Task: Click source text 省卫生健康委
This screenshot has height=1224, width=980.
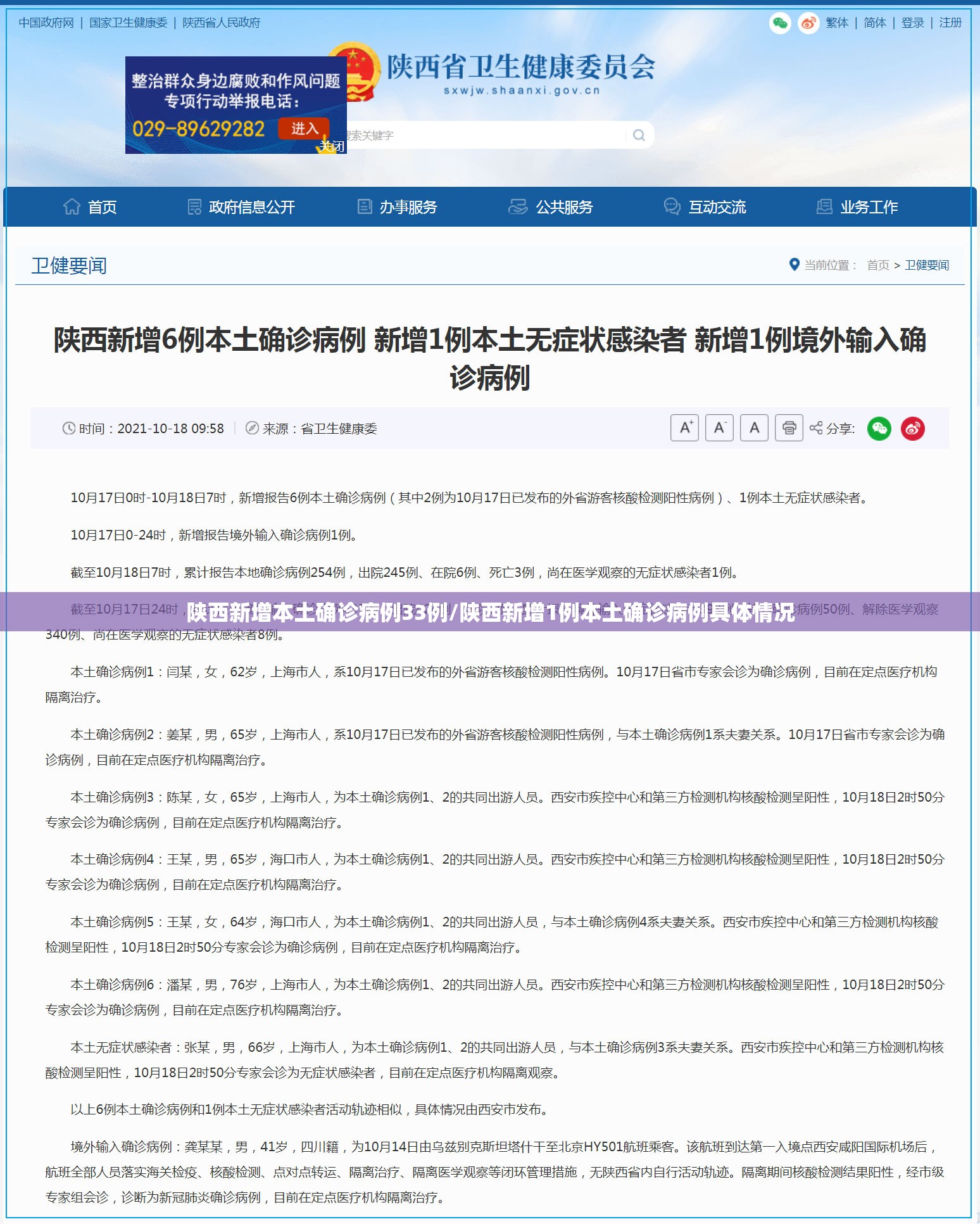Action: point(339,429)
